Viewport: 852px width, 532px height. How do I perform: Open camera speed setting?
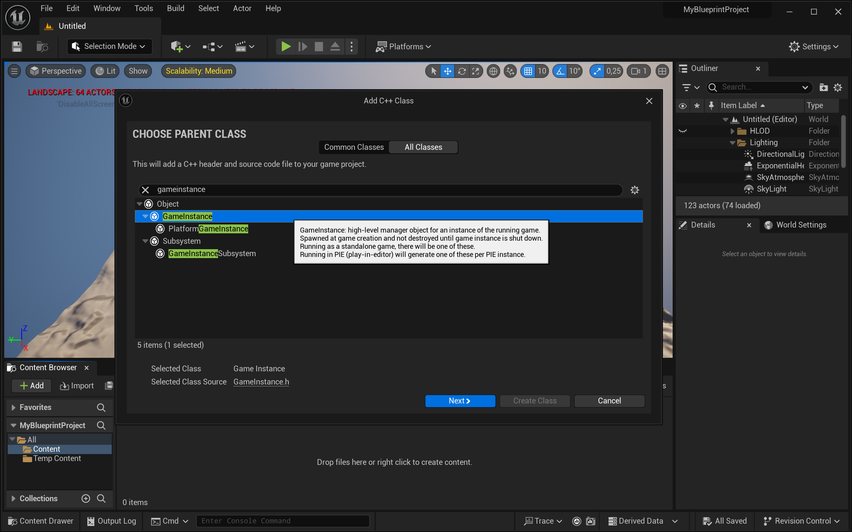tap(638, 71)
